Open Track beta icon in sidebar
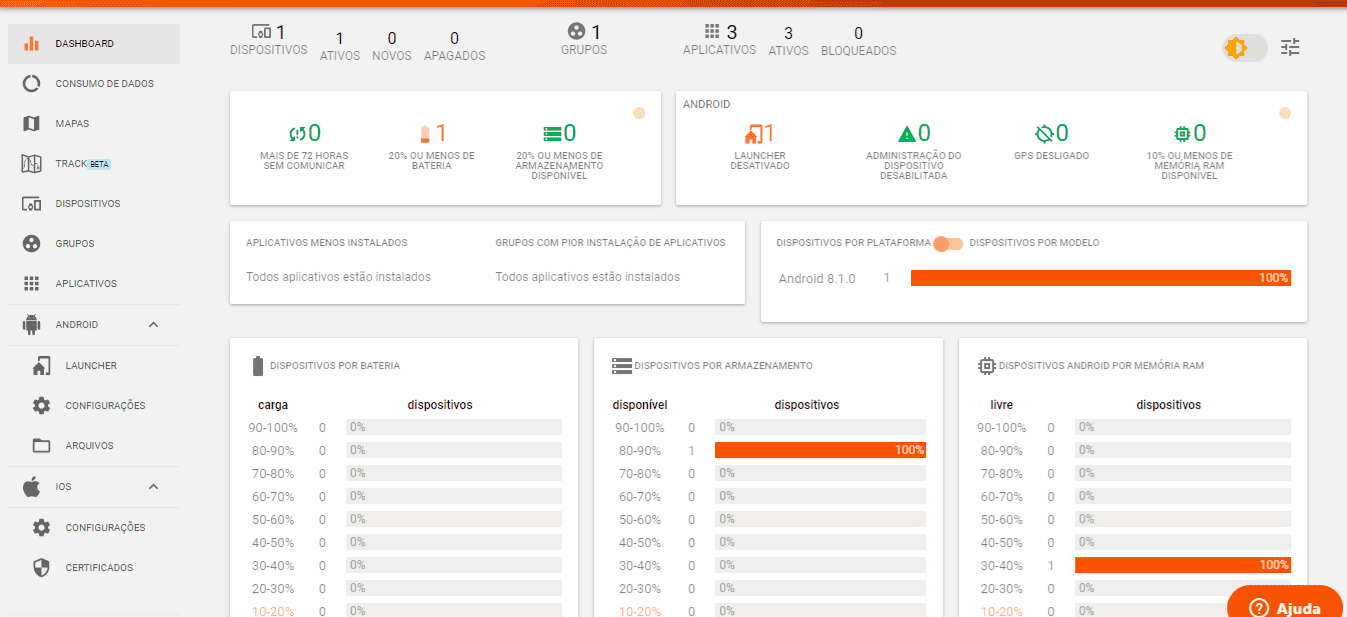The image size is (1347, 617). (31, 164)
